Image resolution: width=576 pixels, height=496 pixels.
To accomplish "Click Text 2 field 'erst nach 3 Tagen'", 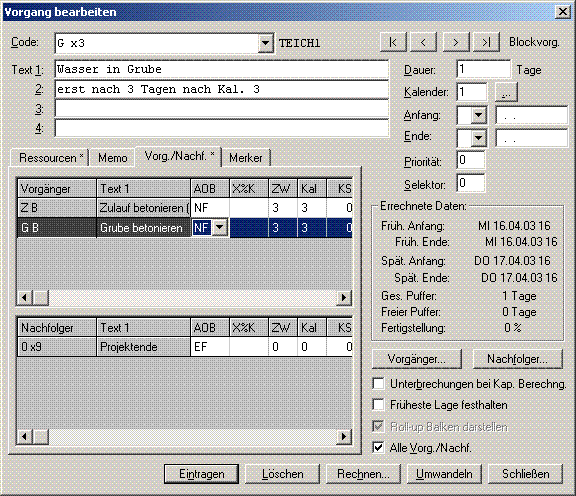I will point(222,89).
